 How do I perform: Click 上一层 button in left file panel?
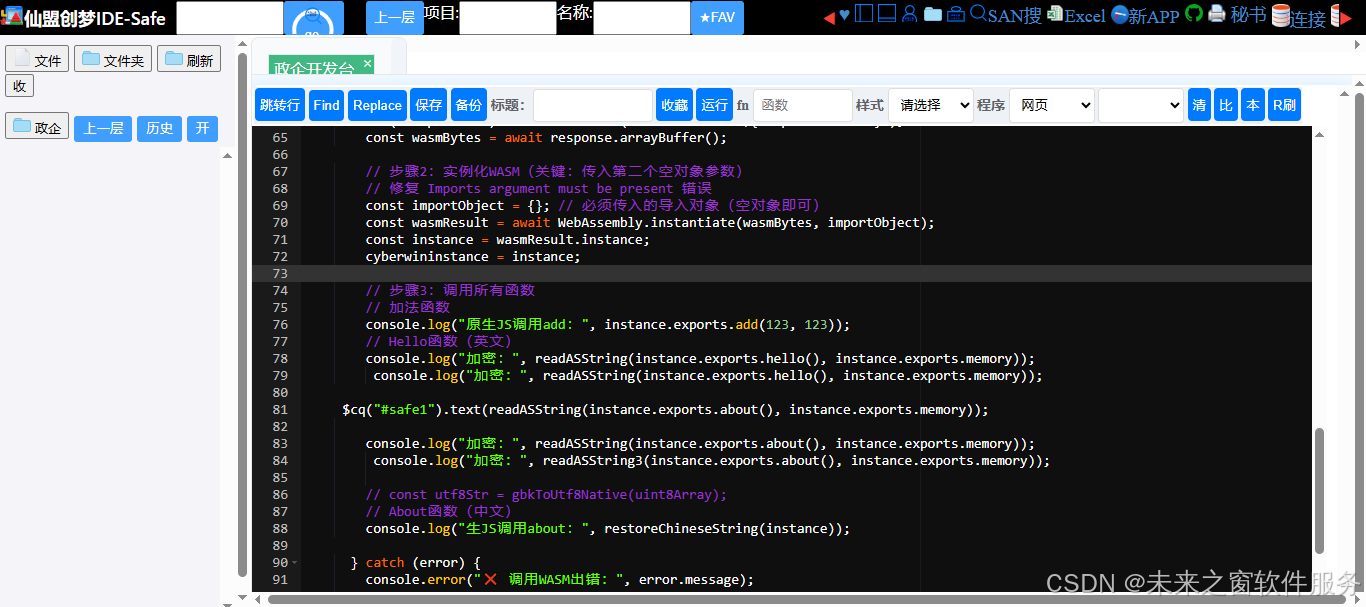[103, 128]
